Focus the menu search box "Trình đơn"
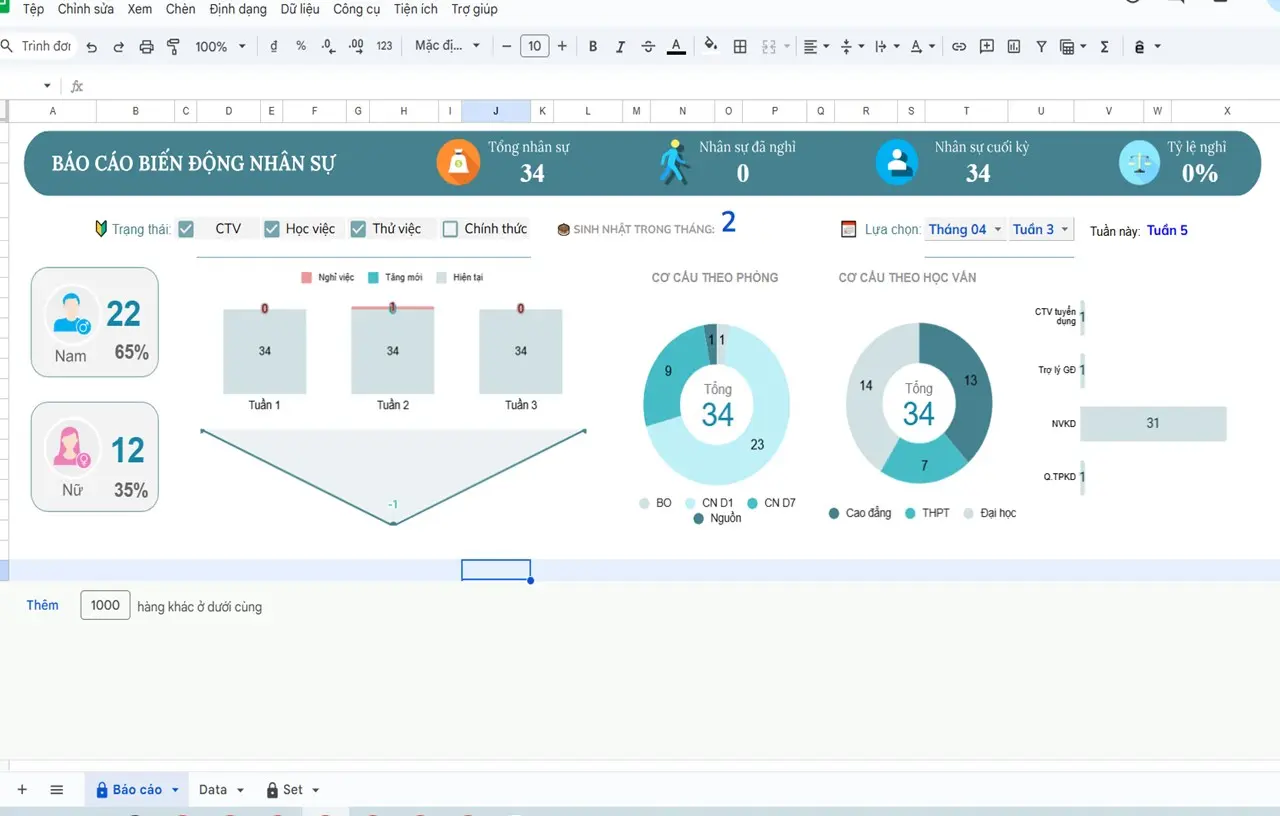This screenshot has height=816, width=1280. pyautogui.click(x=38, y=46)
